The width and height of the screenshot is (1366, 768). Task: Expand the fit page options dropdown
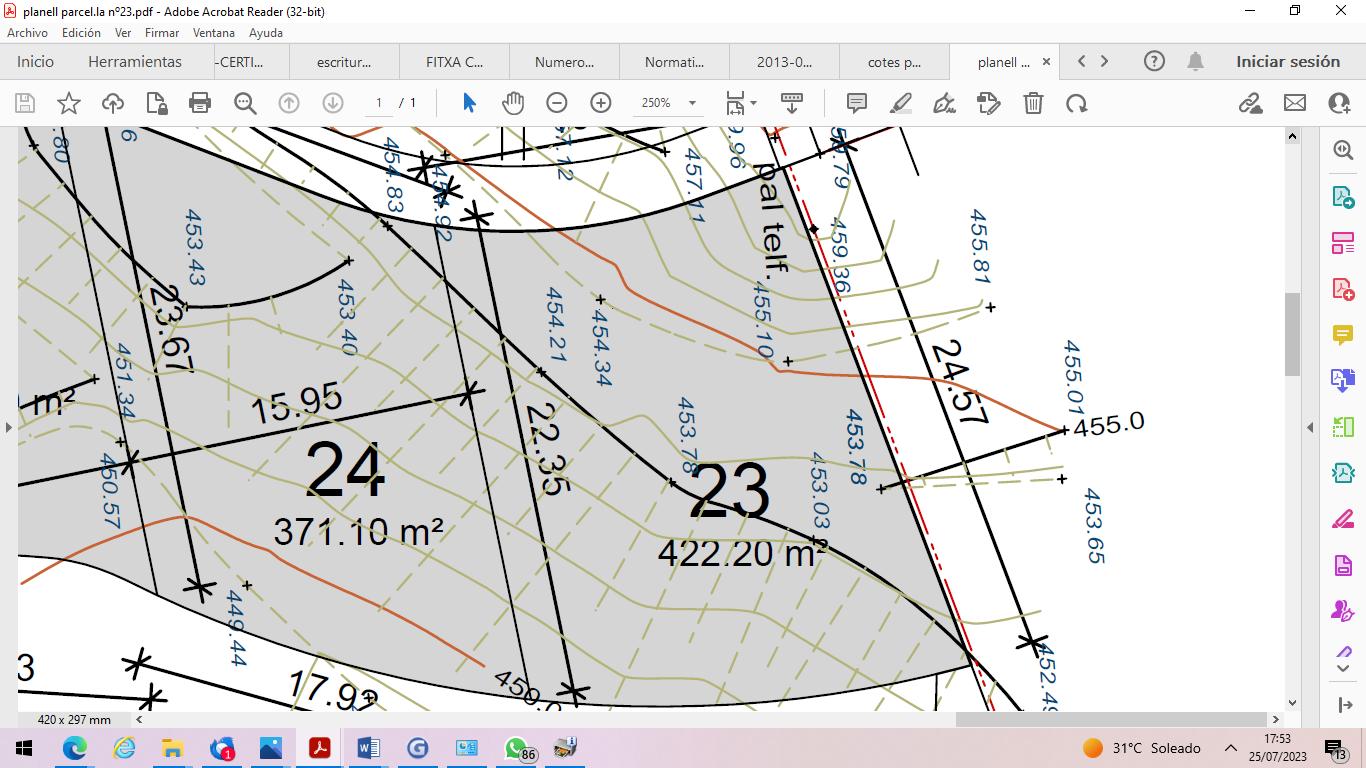tap(753, 103)
